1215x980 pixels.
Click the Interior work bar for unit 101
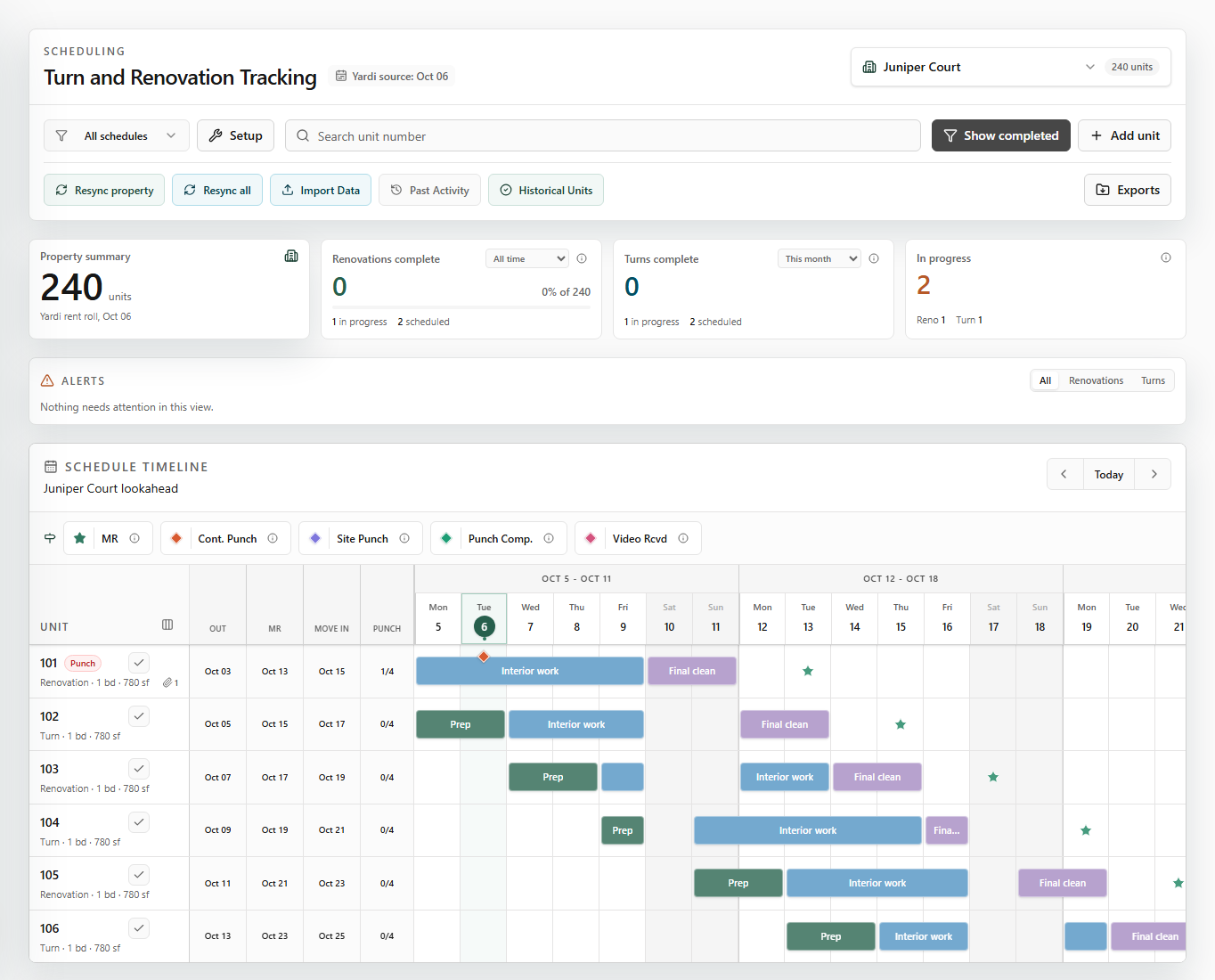click(530, 671)
